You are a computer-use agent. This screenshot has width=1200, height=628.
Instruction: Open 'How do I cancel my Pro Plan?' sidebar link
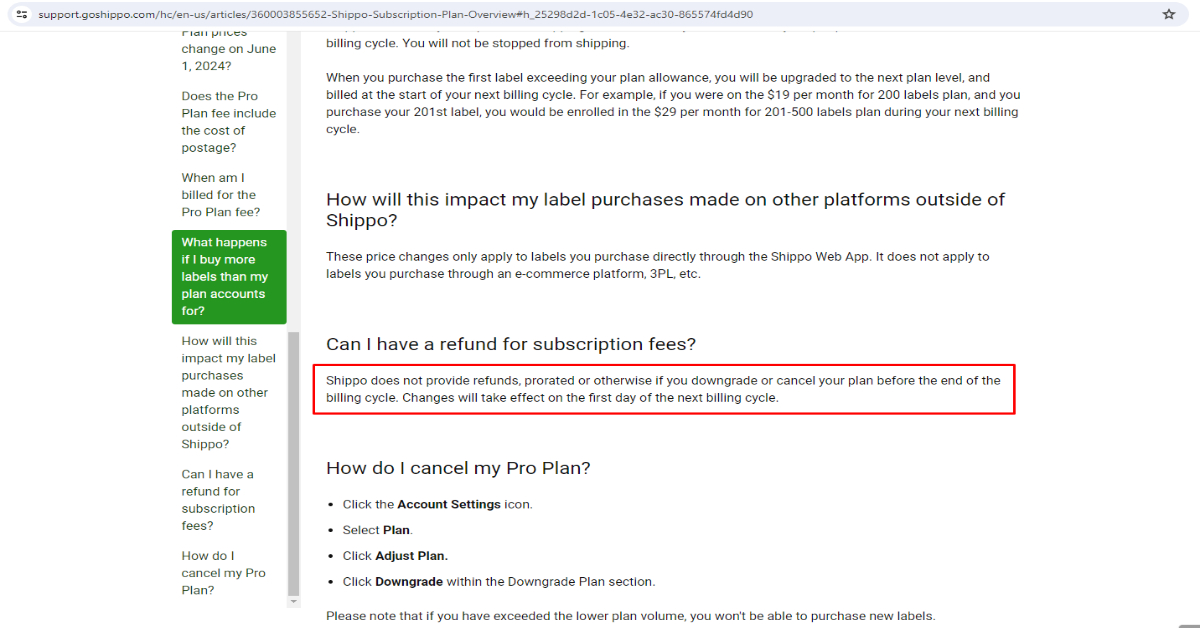(x=224, y=573)
